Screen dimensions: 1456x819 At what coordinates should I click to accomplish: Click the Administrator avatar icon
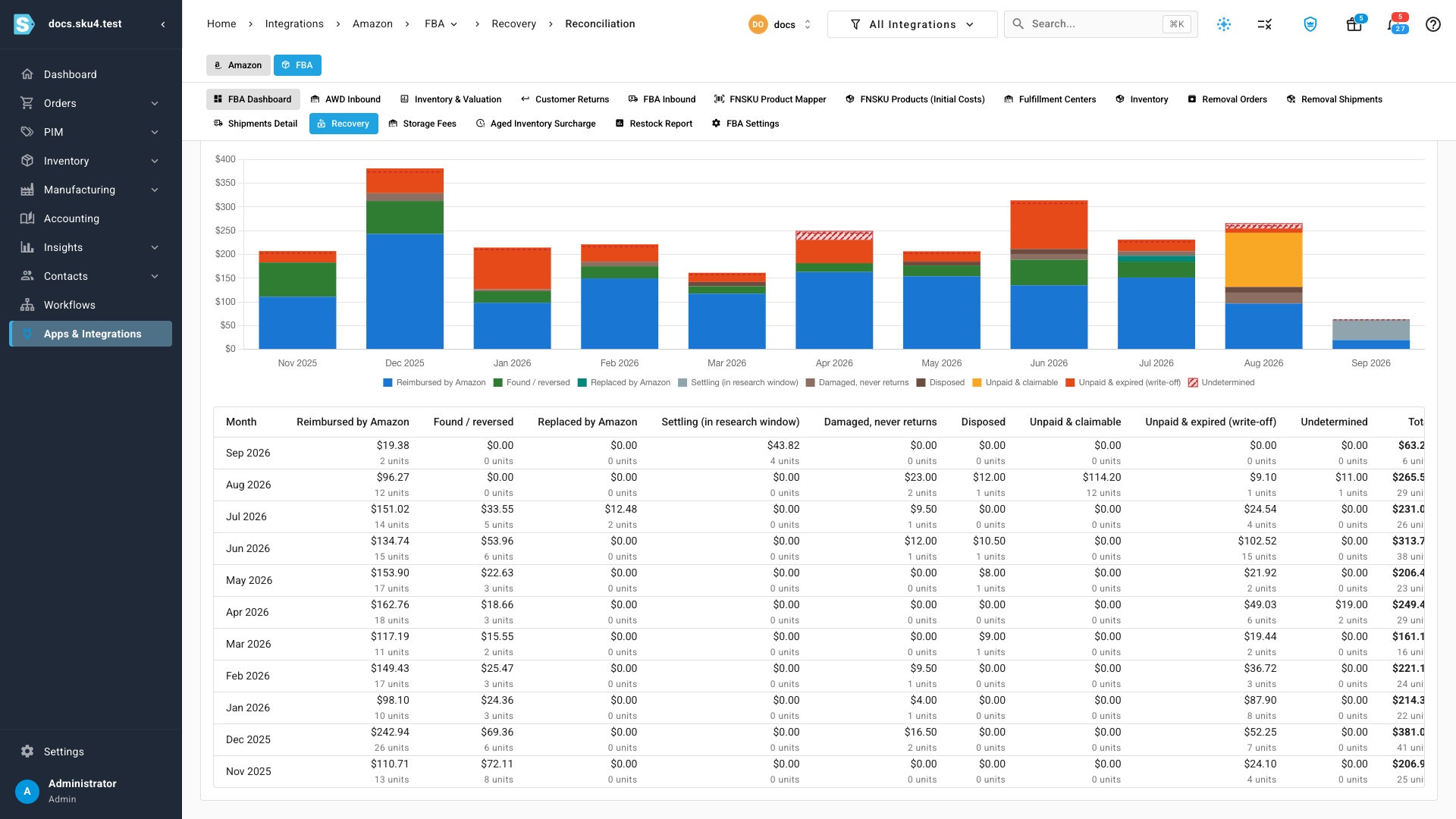pos(27,792)
